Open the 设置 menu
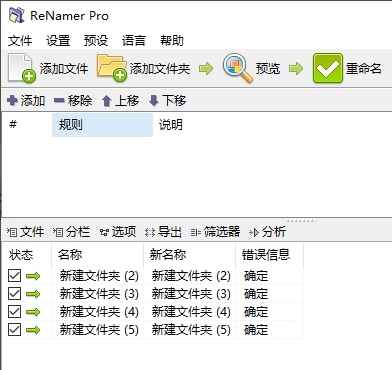This screenshot has width=392, height=370. [x=58, y=41]
